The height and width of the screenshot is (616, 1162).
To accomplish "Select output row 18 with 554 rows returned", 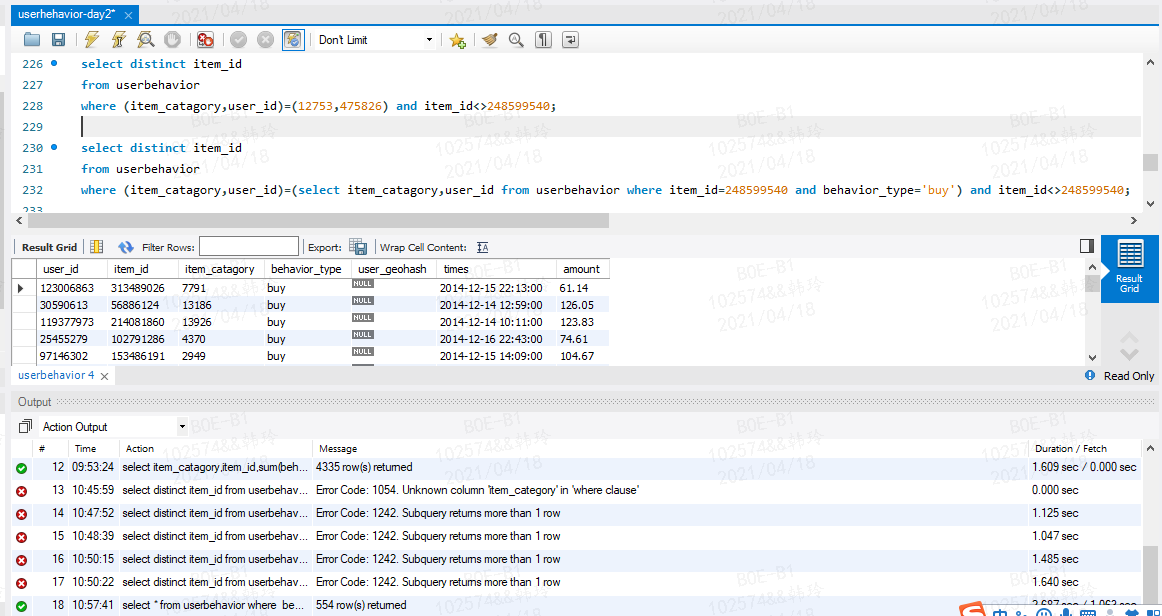I will [x=576, y=605].
